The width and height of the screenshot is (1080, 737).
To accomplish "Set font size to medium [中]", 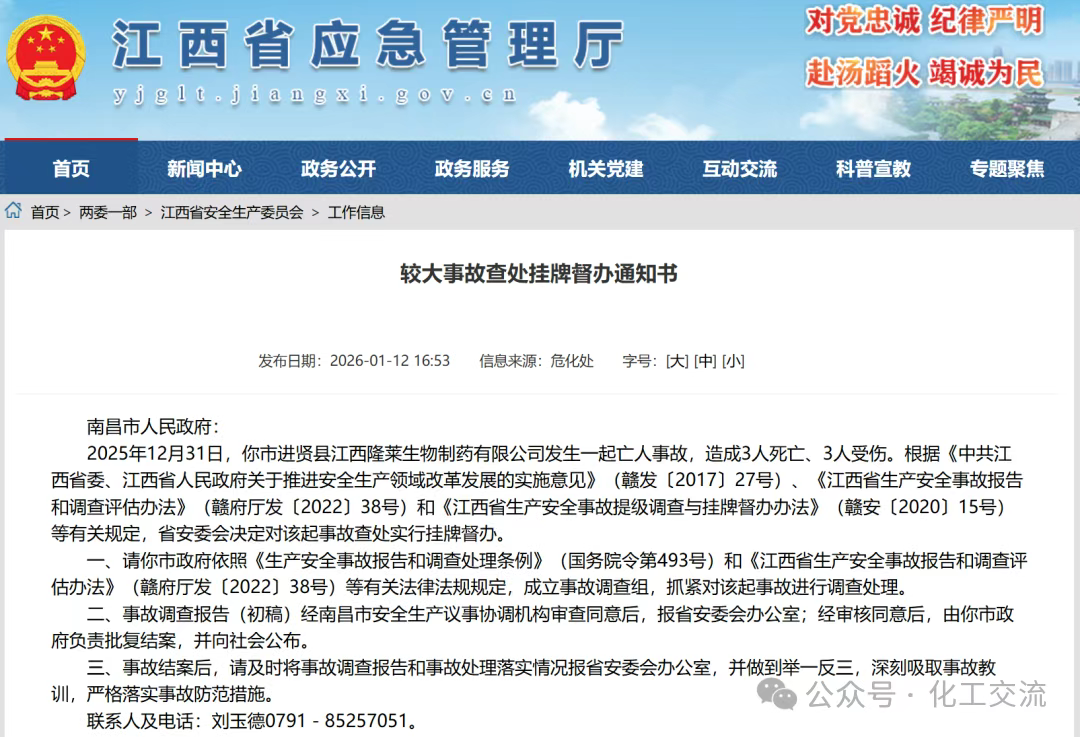I will [x=705, y=361].
